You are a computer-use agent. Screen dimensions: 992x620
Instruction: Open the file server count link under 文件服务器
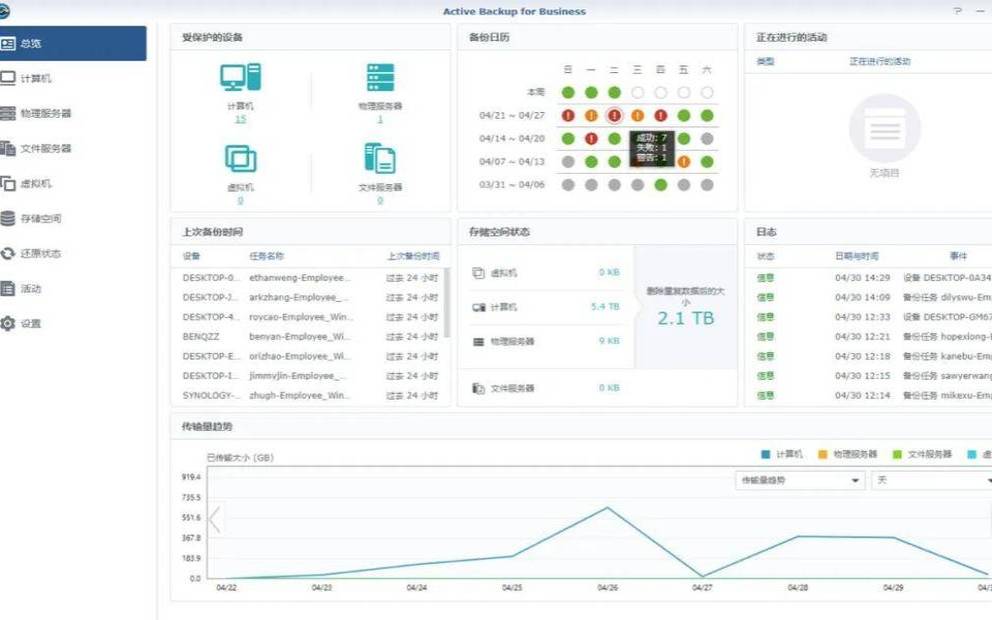click(x=380, y=201)
